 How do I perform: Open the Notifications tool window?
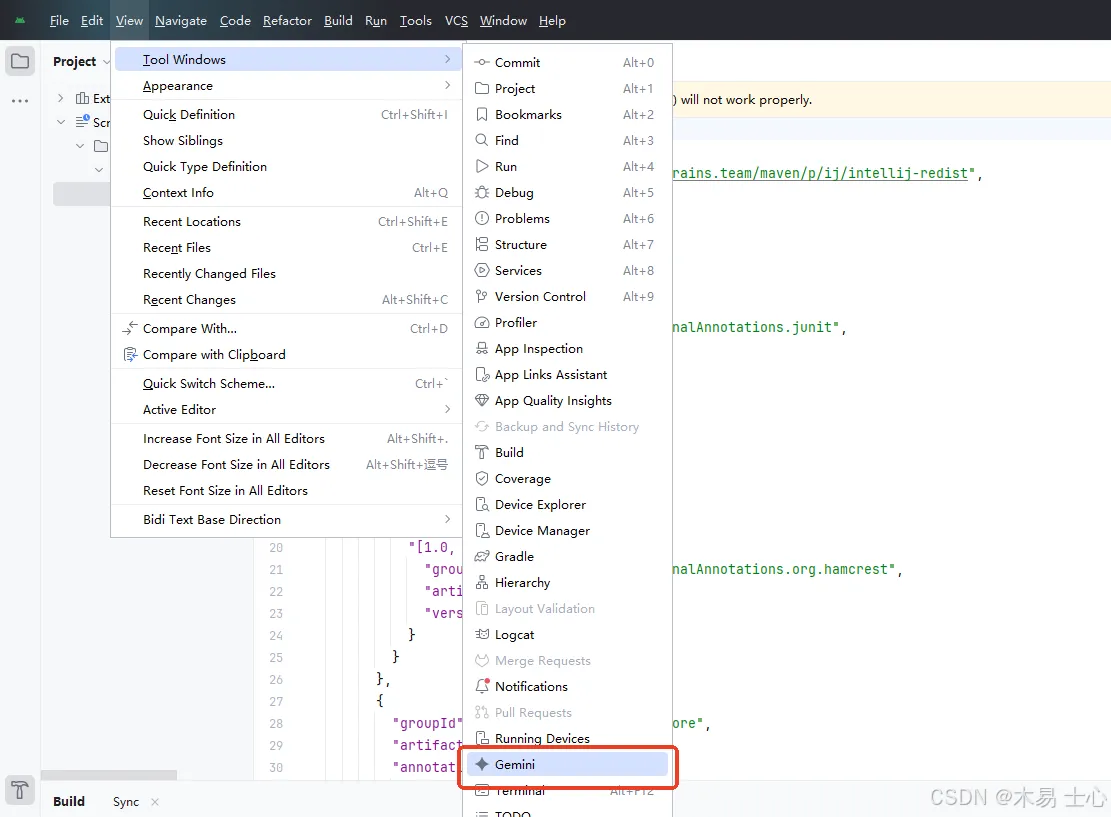(567, 686)
